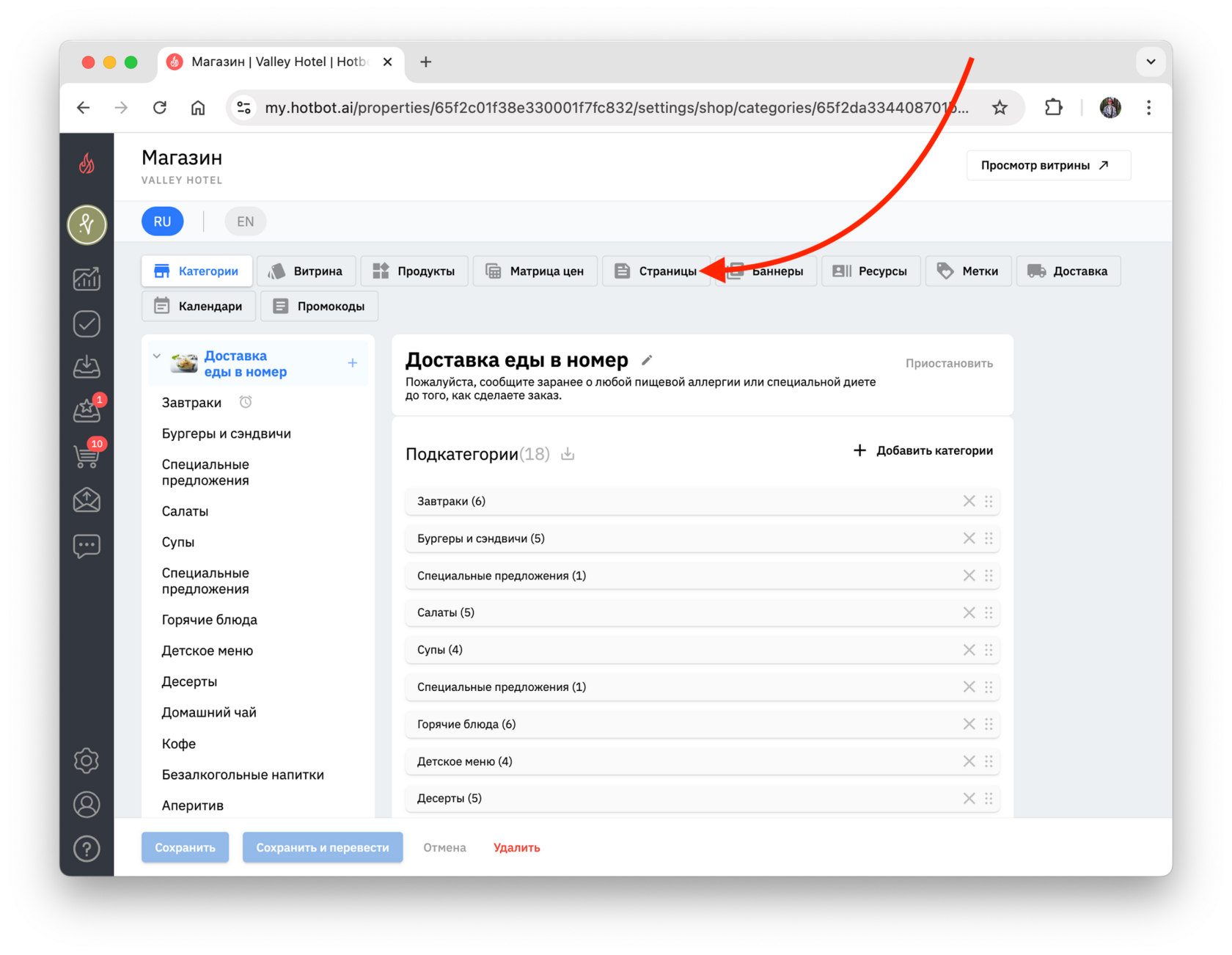Image resolution: width=1232 pixels, height=955 pixels.
Task: Select Безалкогольные напитки in the tree
Action: (243, 775)
